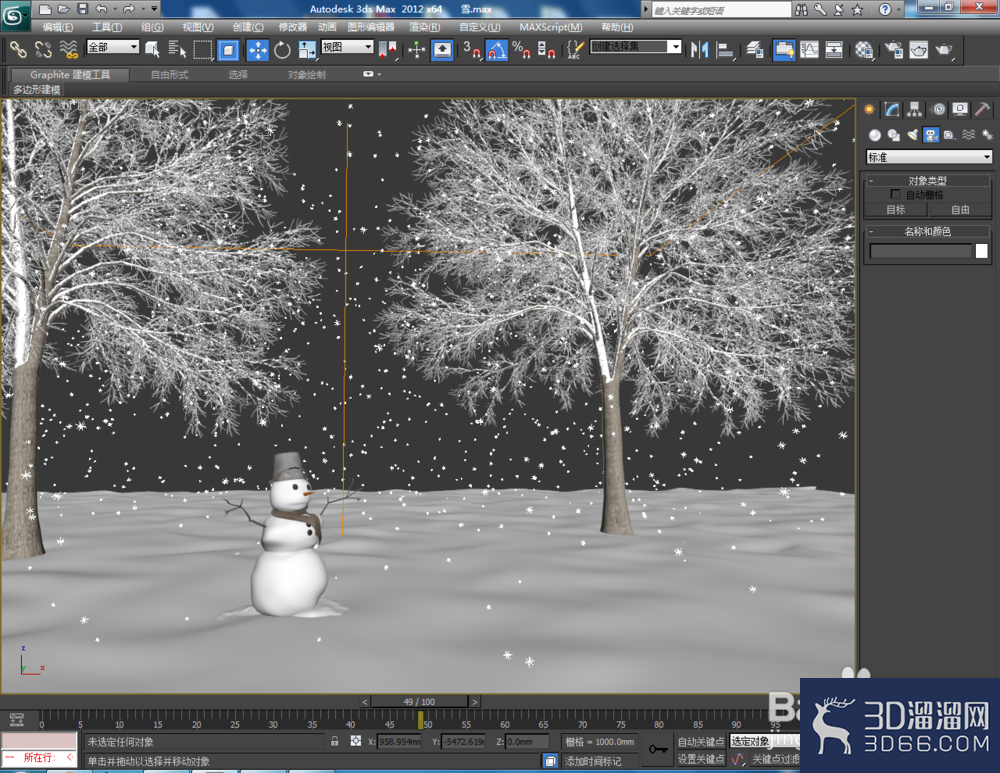Click the time slider showing 49 / 100
Image resolution: width=1000 pixels, height=773 pixels.
[419, 702]
